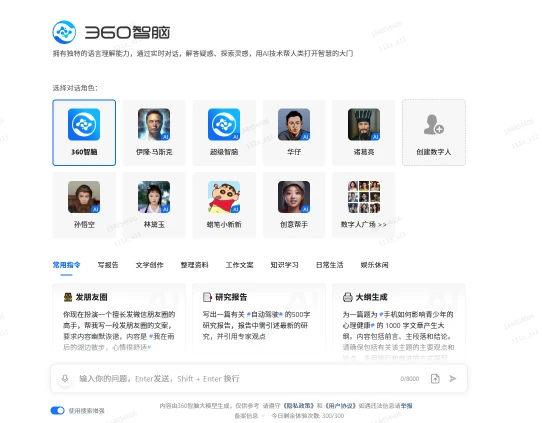Open 数字人广场 avatar gallery
Viewport: 542px width, 423px height.
[364, 205]
